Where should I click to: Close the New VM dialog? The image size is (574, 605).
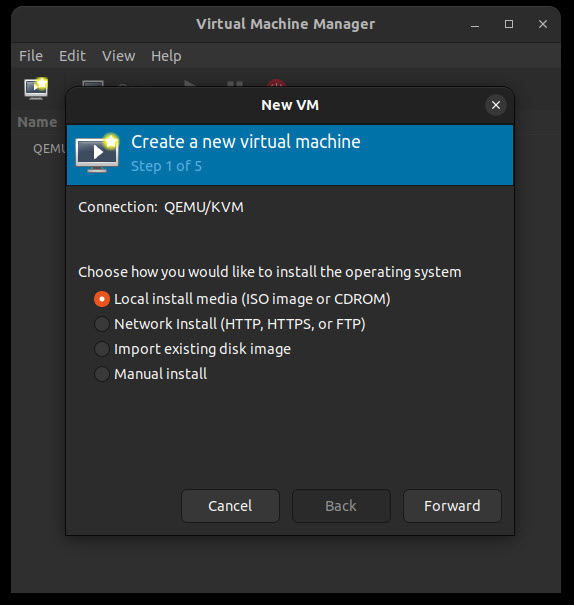(x=496, y=105)
